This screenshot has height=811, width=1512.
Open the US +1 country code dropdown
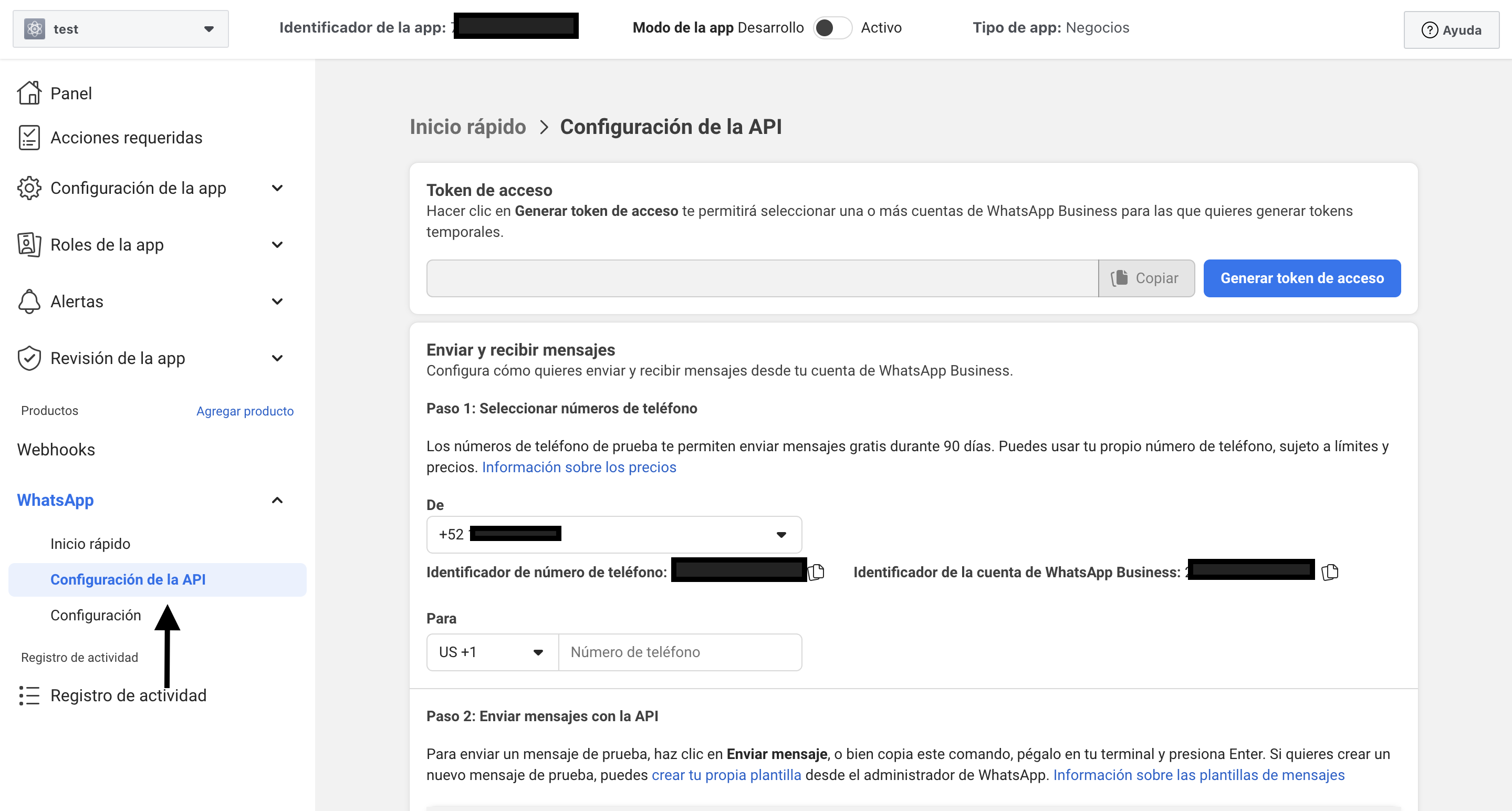(x=492, y=652)
